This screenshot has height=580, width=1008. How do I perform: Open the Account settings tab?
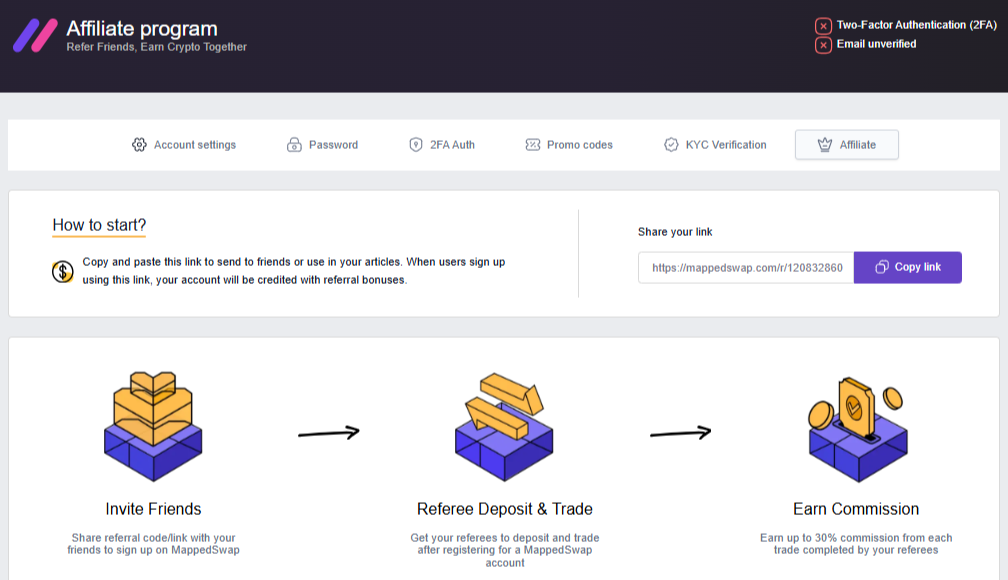[x=194, y=145]
